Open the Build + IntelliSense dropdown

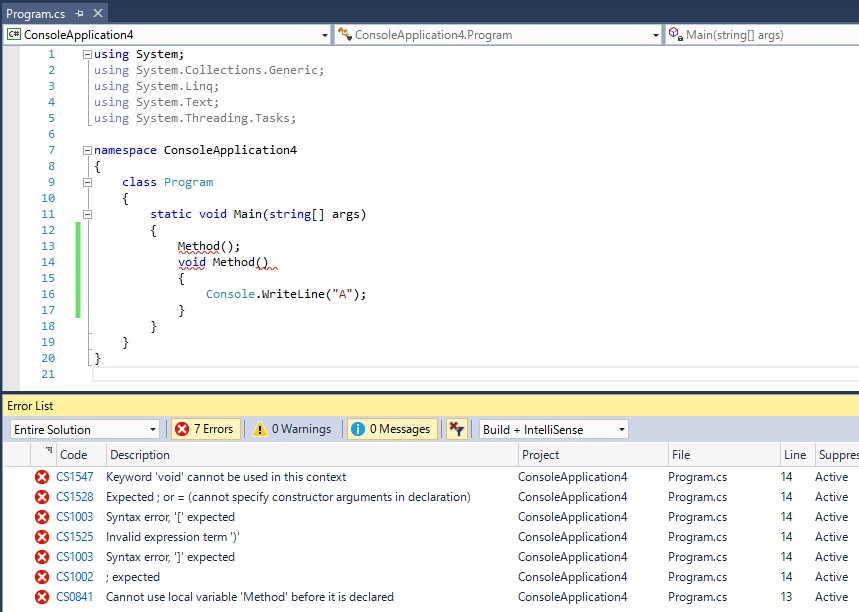click(x=554, y=429)
